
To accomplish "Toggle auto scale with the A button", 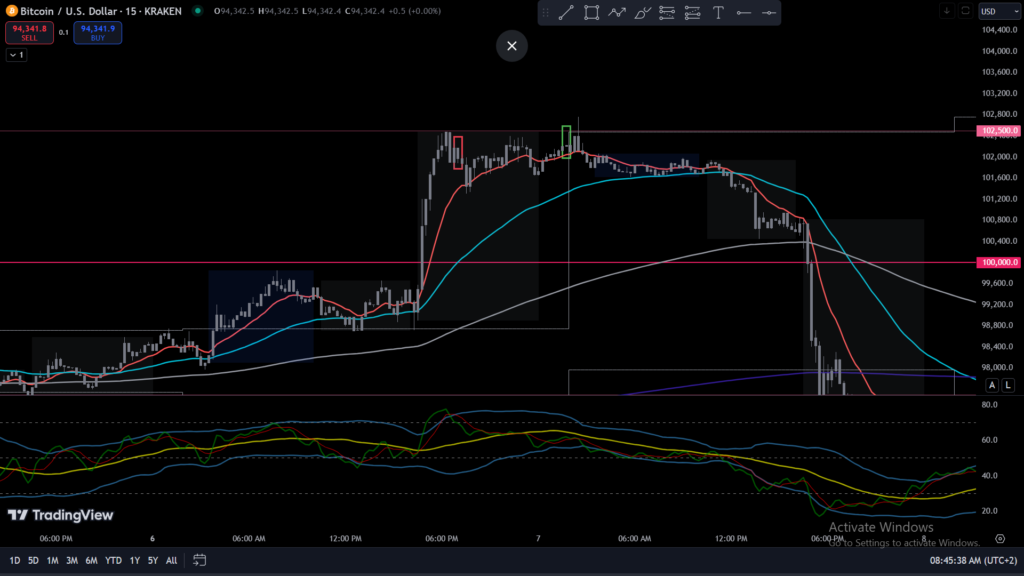I will coord(992,385).
